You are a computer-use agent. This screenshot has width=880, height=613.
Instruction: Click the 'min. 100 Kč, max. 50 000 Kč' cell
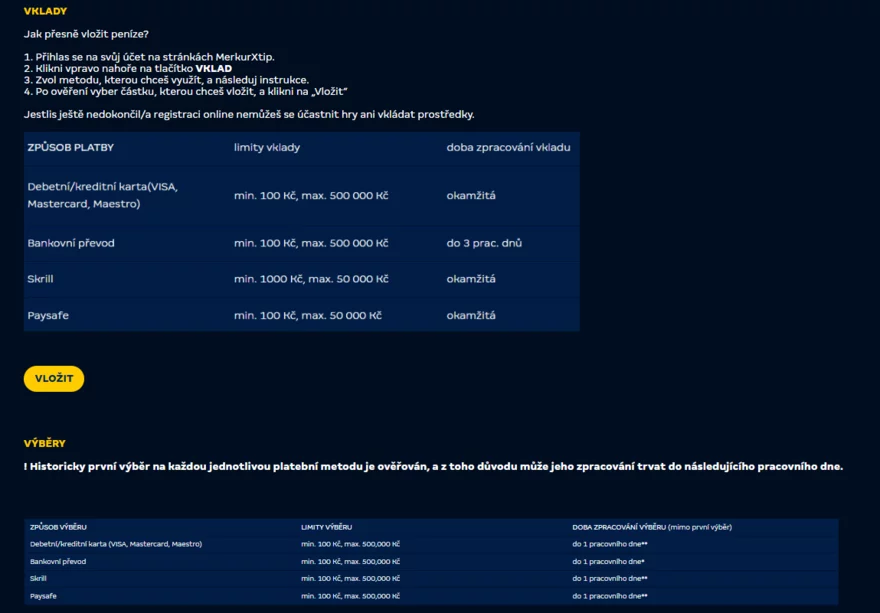[x=308, y=315]
